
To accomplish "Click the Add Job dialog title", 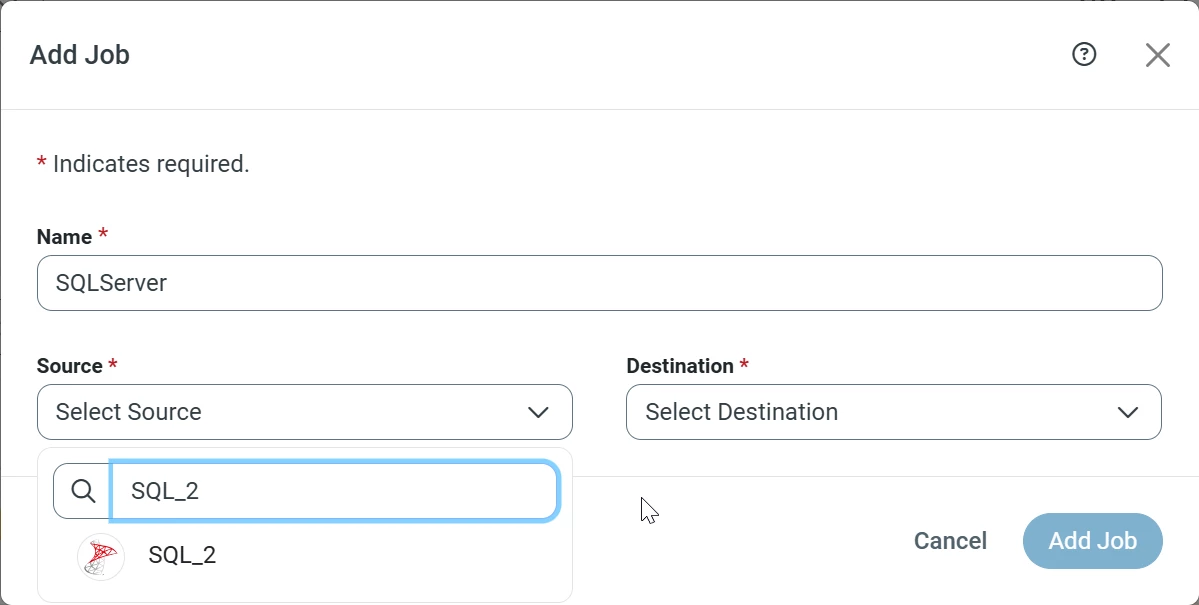I will click(x=79, y=55).
